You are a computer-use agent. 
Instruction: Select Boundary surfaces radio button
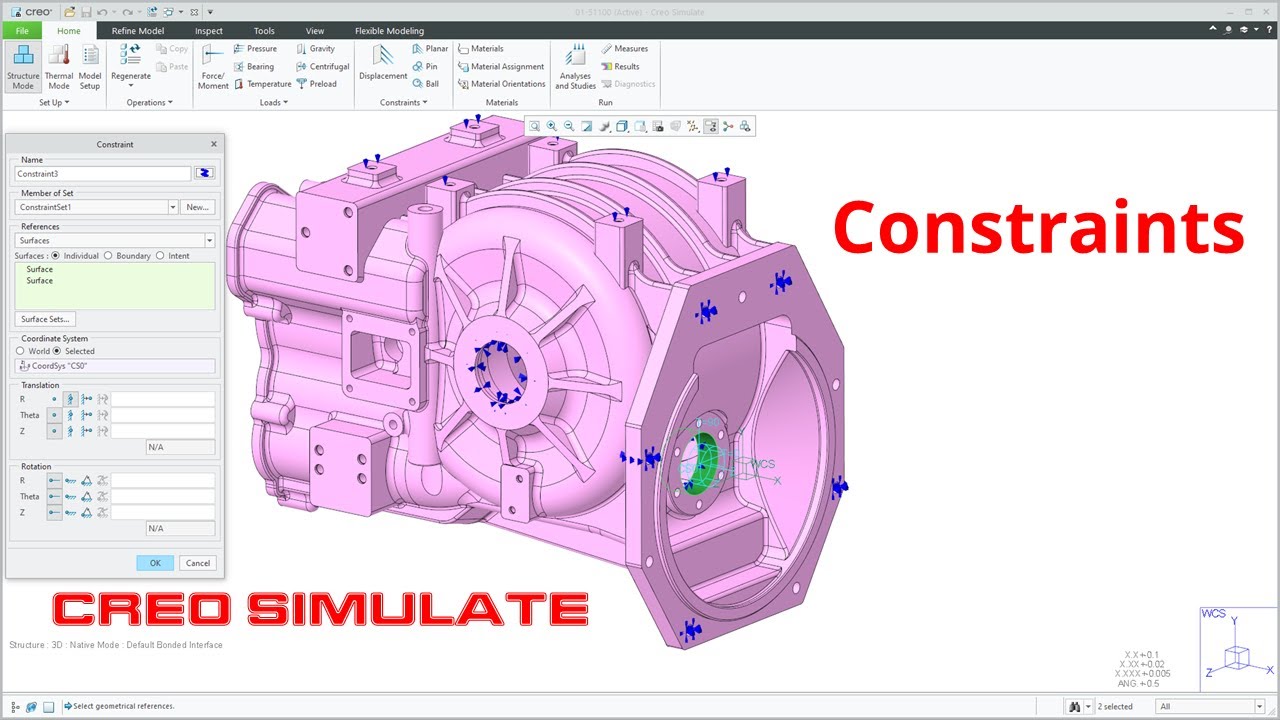click(108, 256)
